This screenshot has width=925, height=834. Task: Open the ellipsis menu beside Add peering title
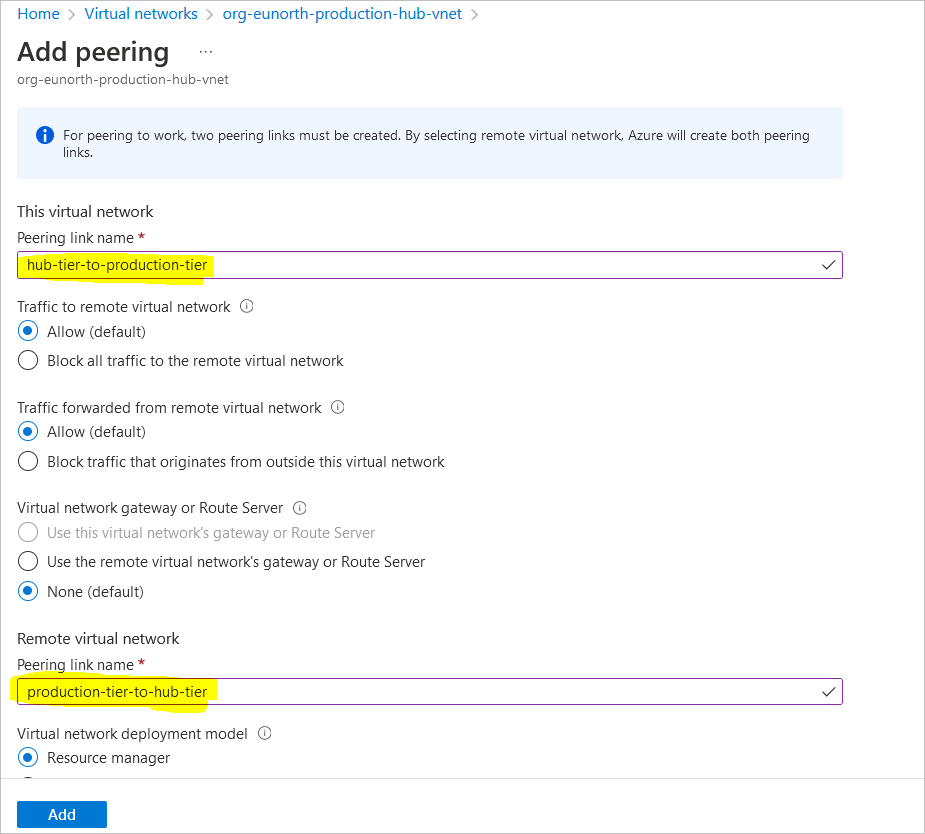pyautogui.click(x=205, y=52)
